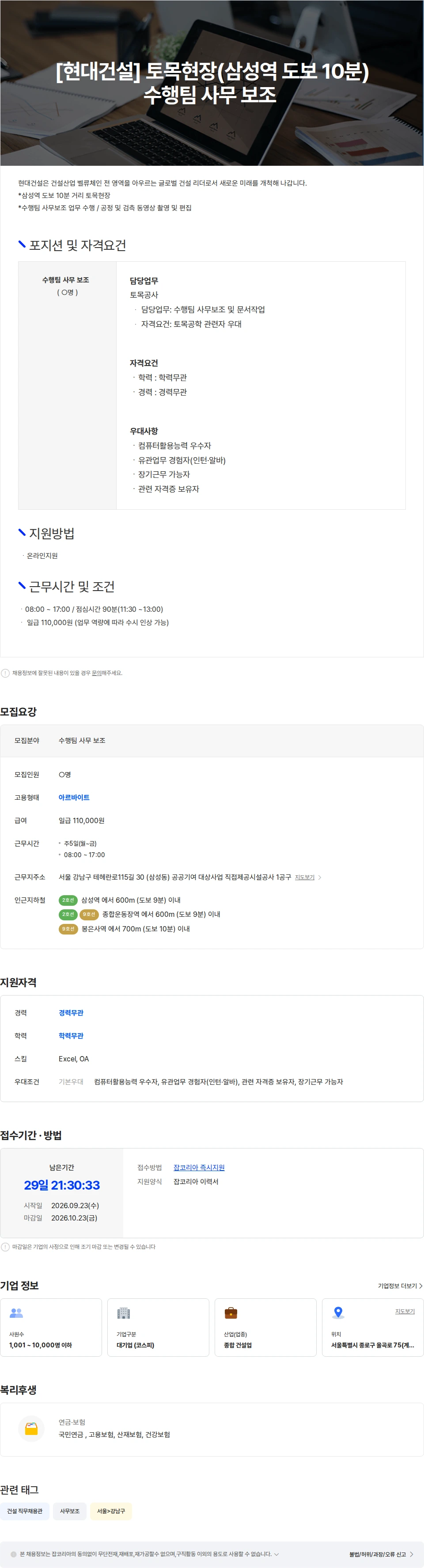This screenshot has height=1568, width=424.
Task: Click 문의 link in the notice line
Action: 97,673
